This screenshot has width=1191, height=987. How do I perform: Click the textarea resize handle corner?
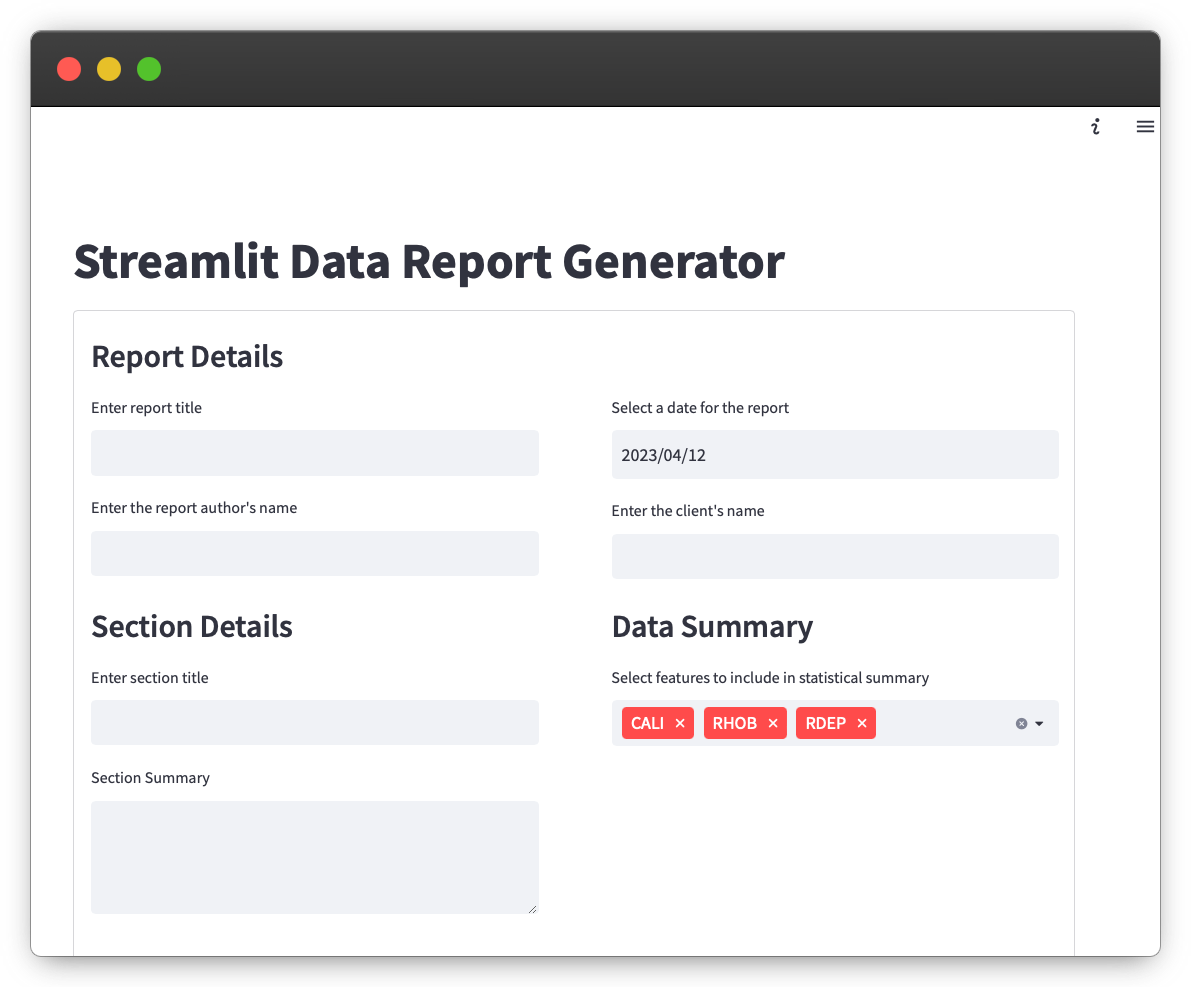click(x=532, y=908)
